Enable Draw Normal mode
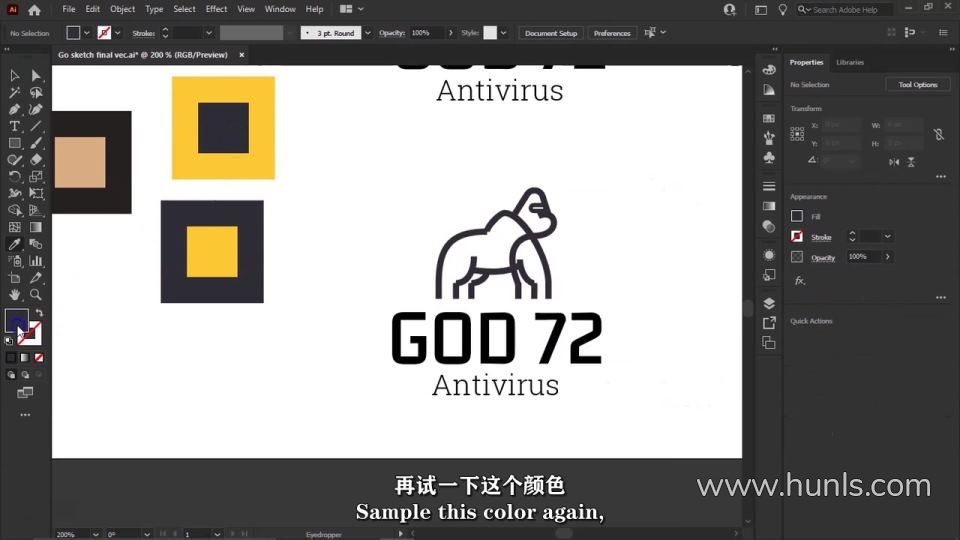The width and height of the screenshot is (960, 540). (11, 375)
